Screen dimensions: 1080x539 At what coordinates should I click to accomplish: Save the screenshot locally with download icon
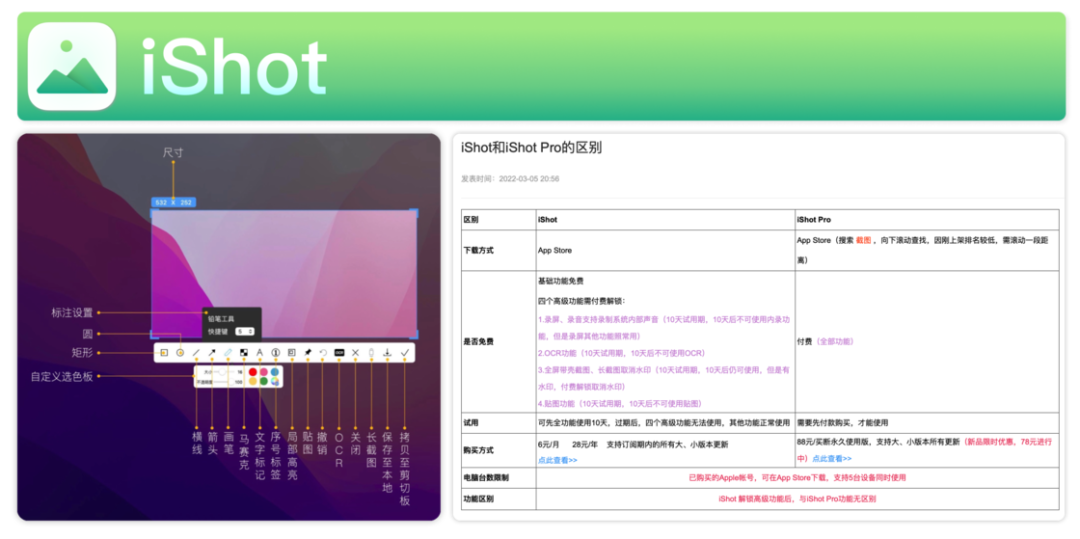pos(387,352)
